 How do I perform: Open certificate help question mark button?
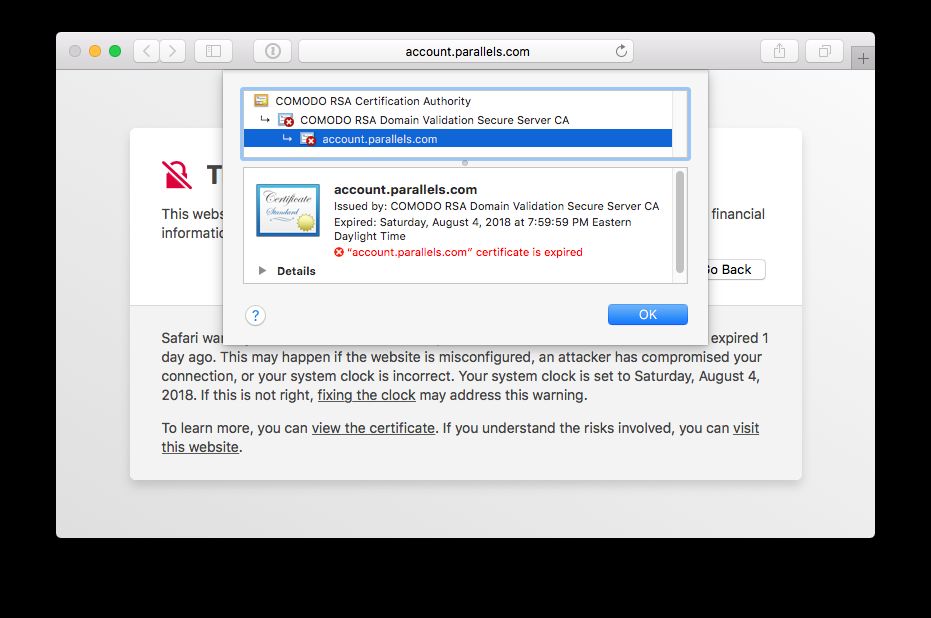click(x=255, y=315)
